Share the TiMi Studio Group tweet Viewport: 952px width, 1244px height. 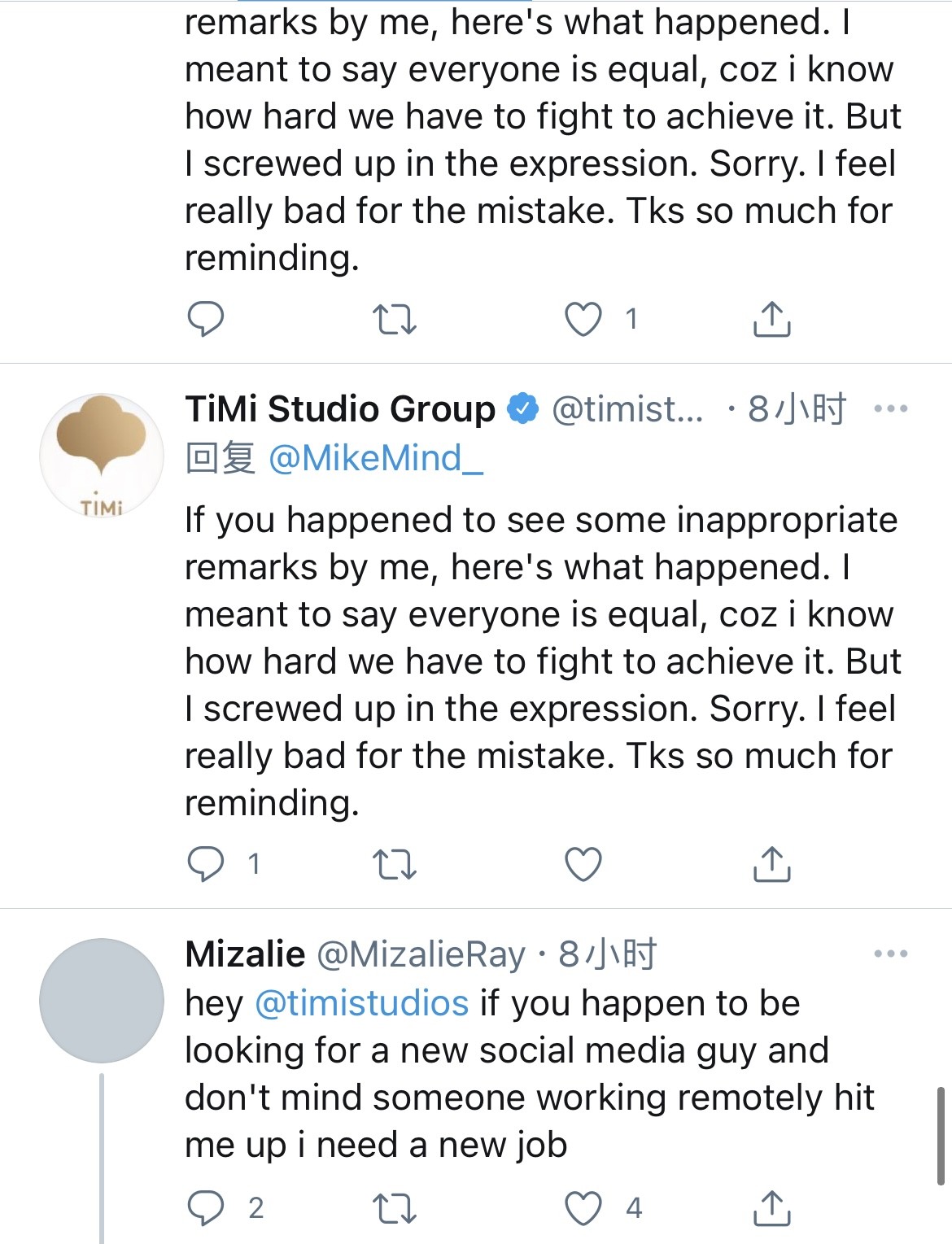[771, 864]
